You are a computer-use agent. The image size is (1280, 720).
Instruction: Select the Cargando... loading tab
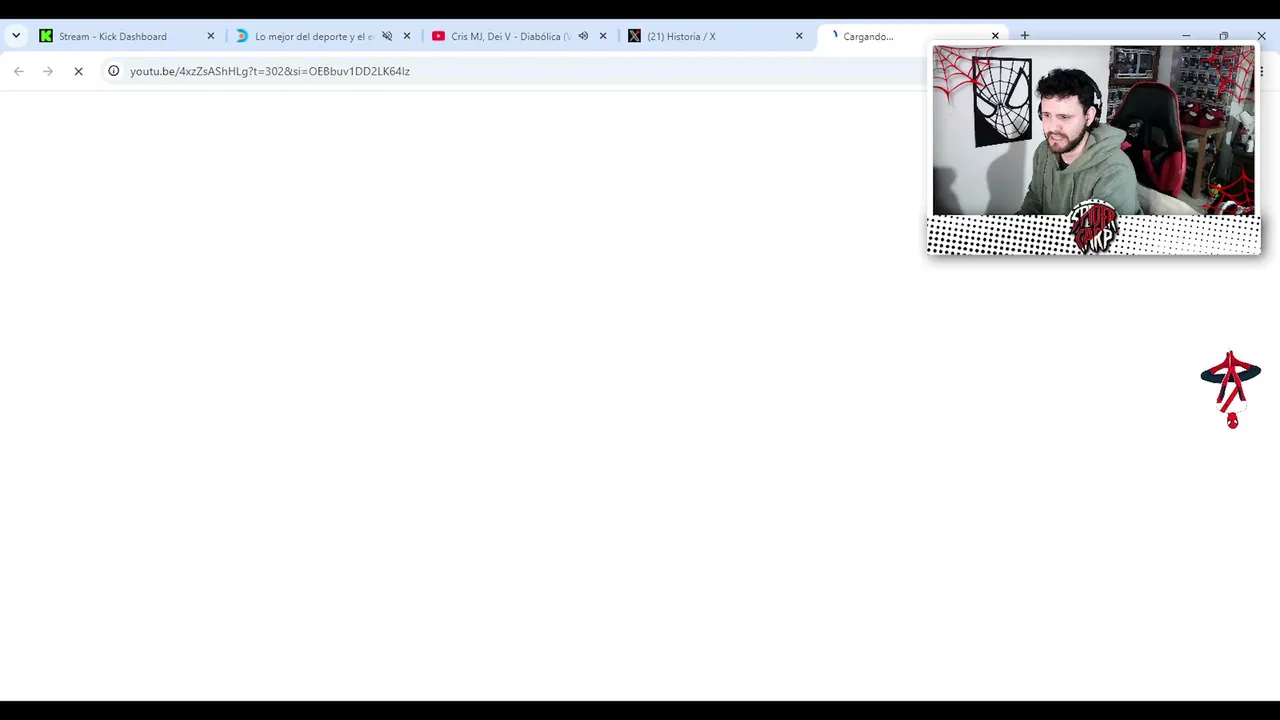pyautogui.click(x=910, y=36)
